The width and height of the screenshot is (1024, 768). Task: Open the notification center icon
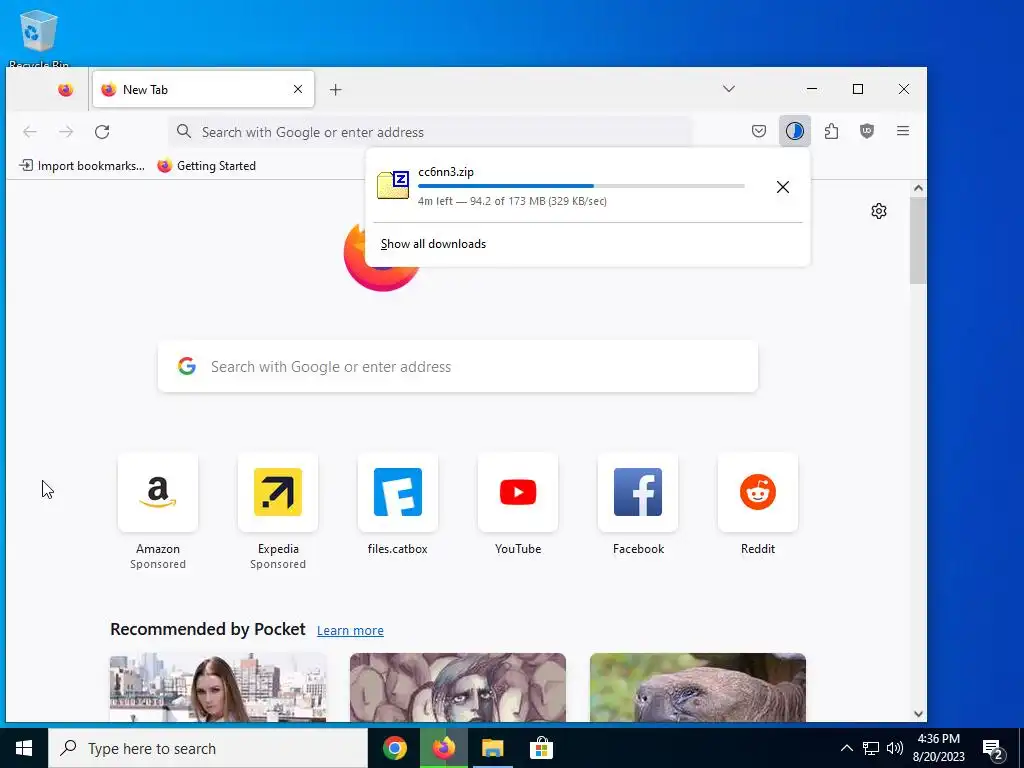pos(993,749)
